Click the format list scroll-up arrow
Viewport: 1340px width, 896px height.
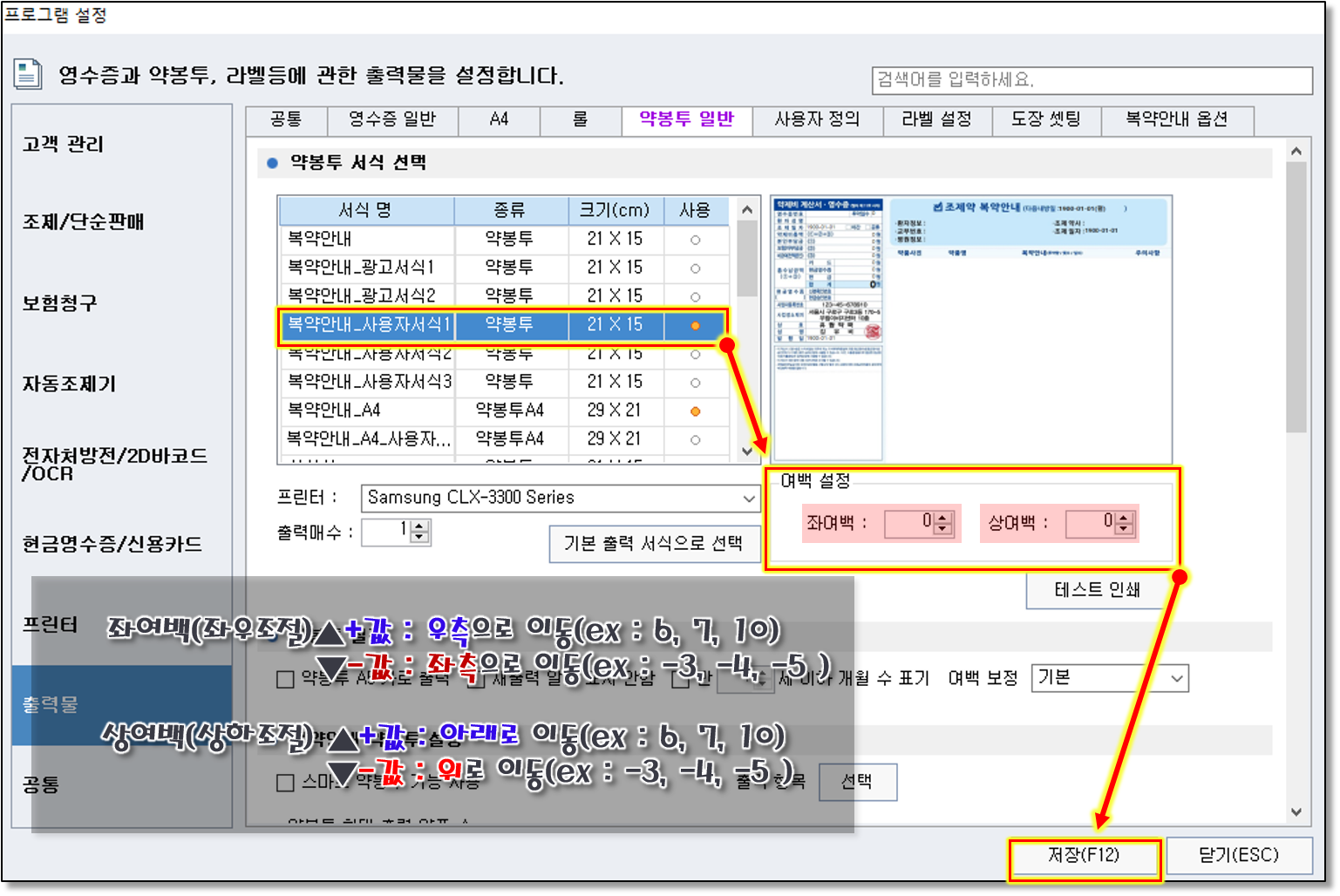tap(746, 210)
